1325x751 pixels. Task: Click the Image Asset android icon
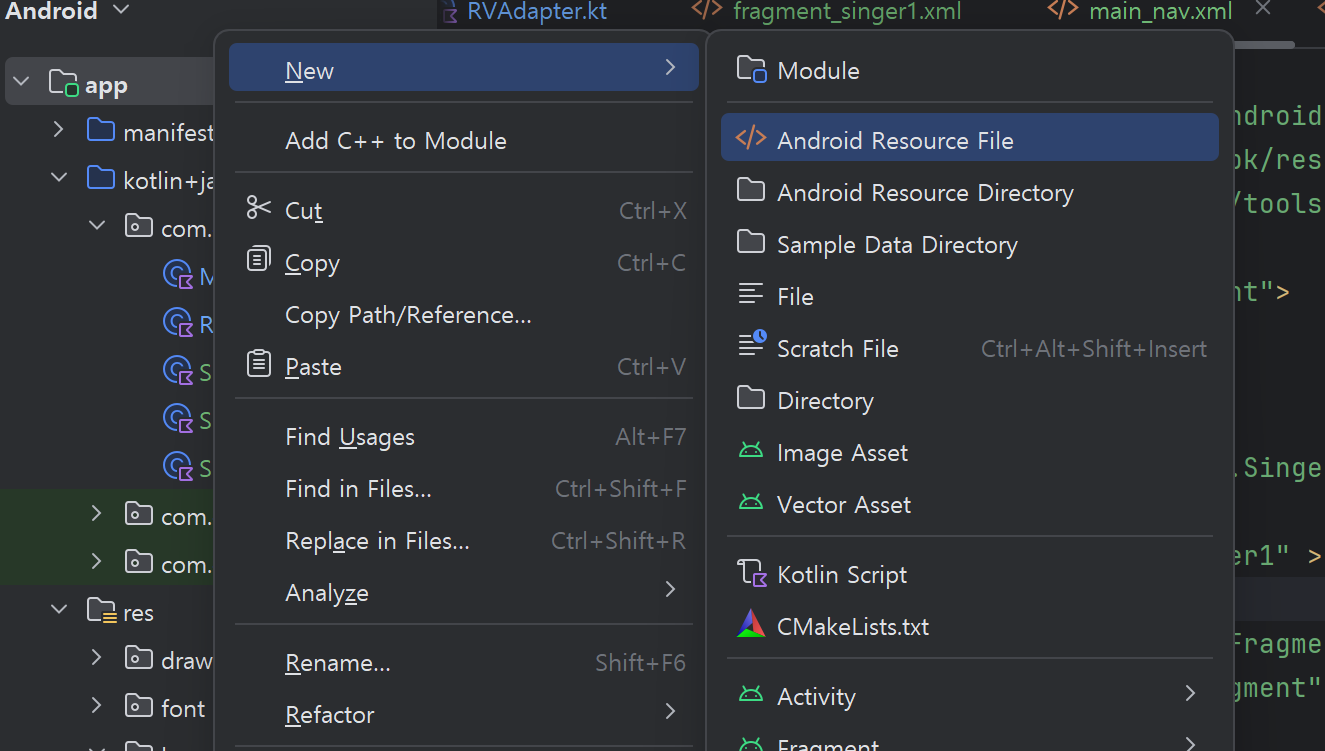[x=751, y=451]
